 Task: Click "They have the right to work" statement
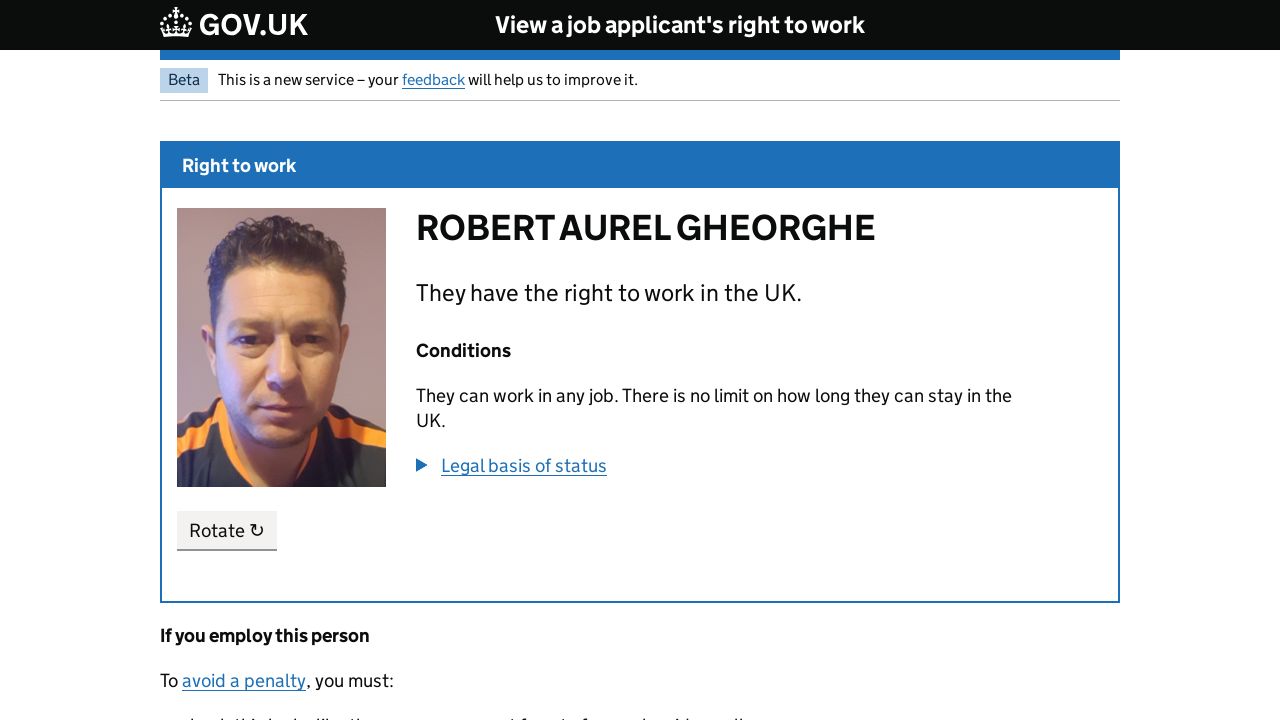coord(608,293)
